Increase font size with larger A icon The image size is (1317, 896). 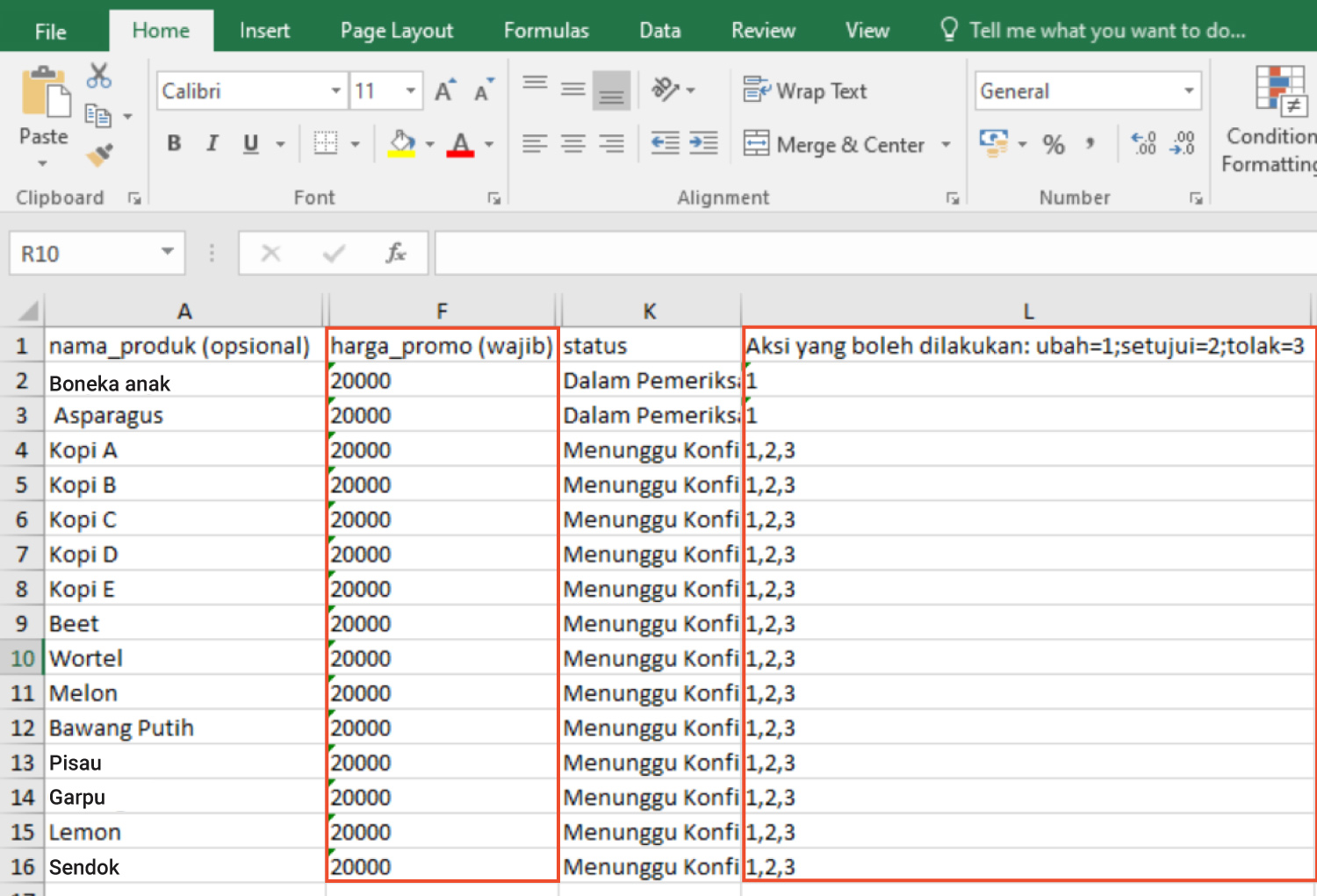pos(444,90)
